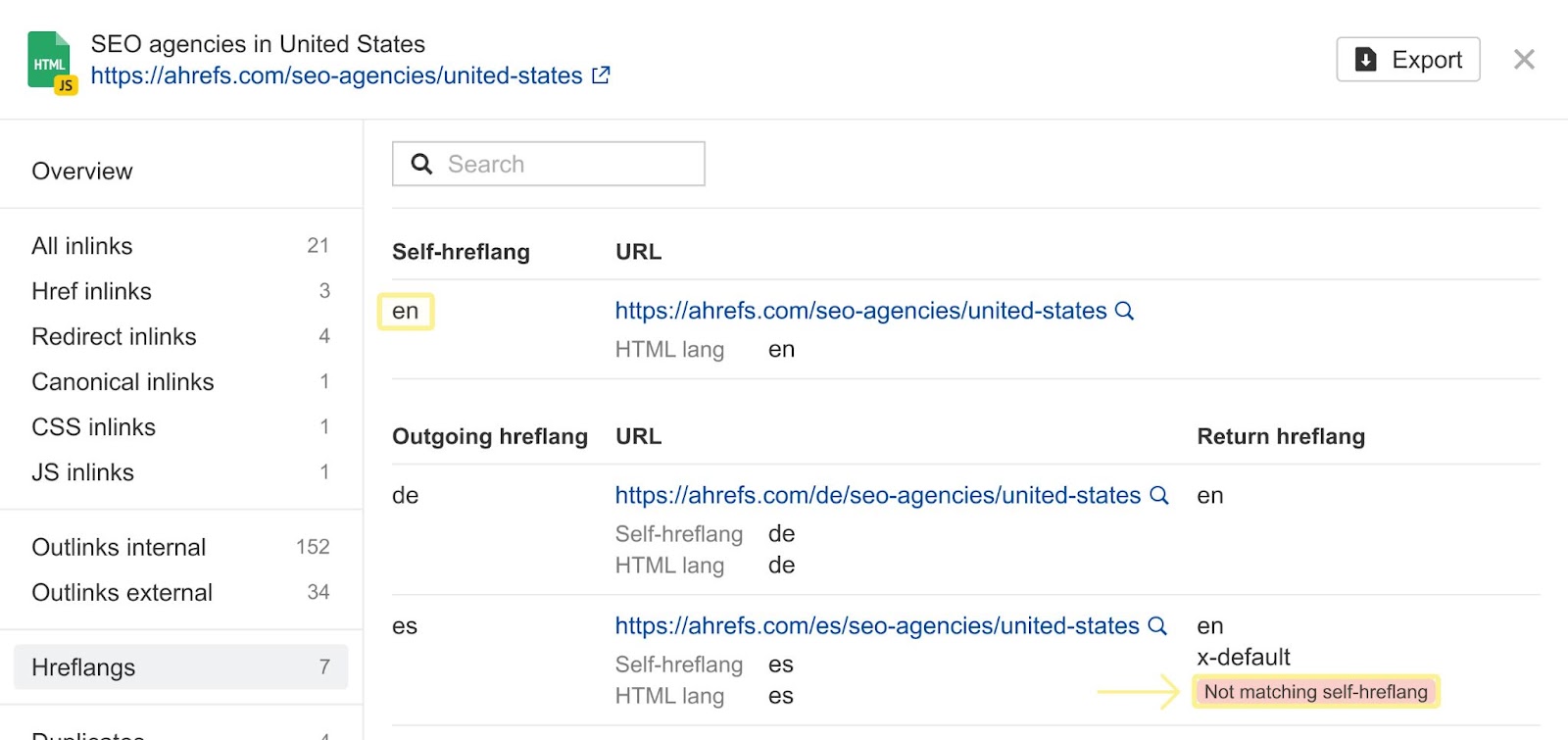The image size is (1568, 740).
Task: Open CSS inlinks list
Action: tap(93, 427)
